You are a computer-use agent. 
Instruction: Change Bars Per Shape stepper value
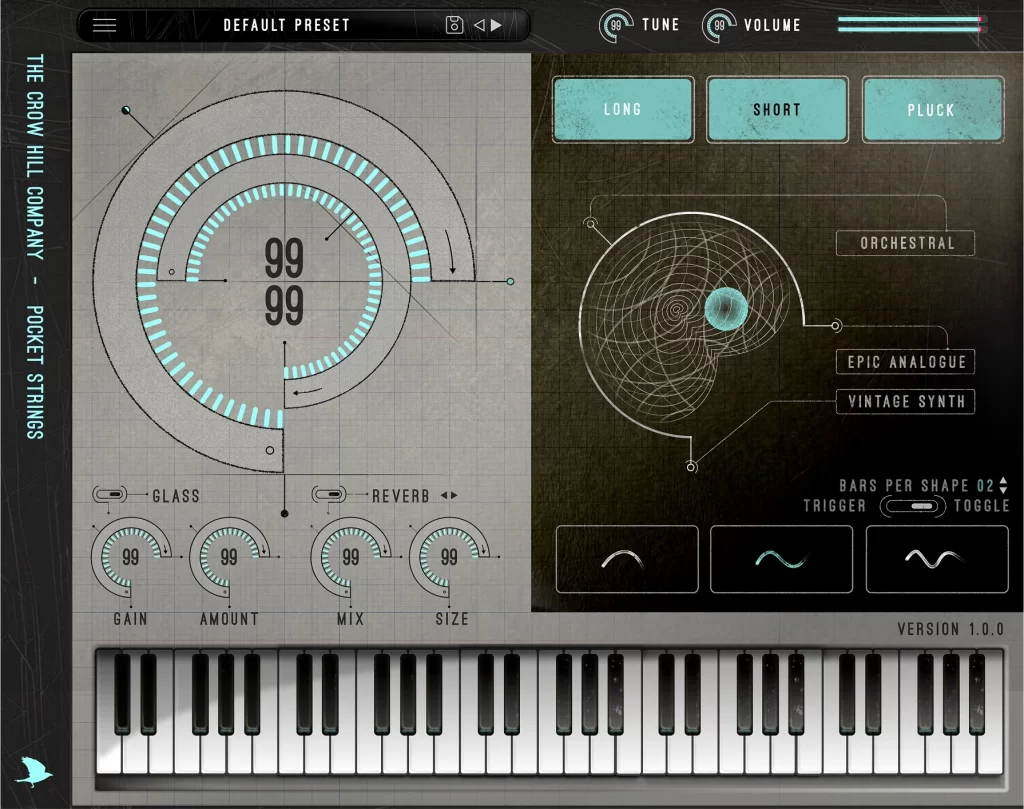click(x=1004, y=486)
